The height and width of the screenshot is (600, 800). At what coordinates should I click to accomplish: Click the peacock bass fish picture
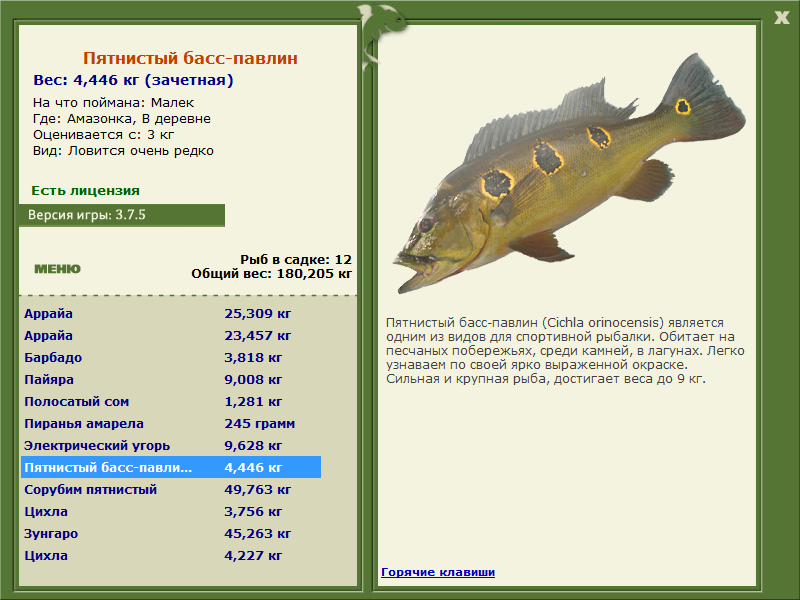pyautogui.click(x=569, y=173)
